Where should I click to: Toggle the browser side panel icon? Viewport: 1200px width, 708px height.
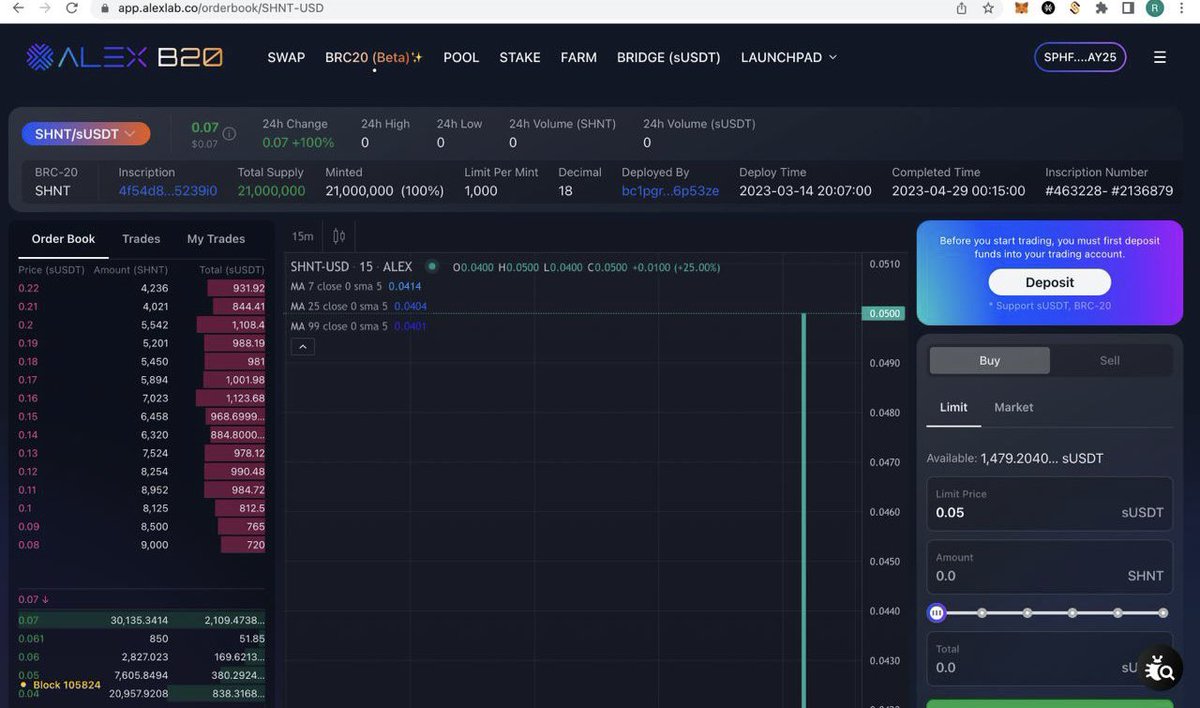pos(1128,8)
